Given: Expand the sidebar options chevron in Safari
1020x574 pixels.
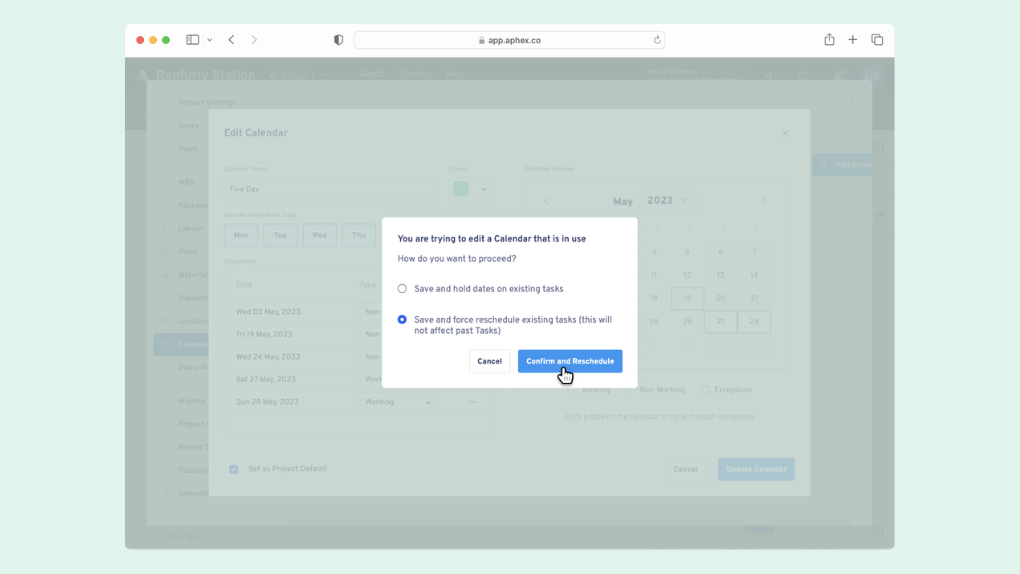Looking at the screenshot, I should 210,40.
